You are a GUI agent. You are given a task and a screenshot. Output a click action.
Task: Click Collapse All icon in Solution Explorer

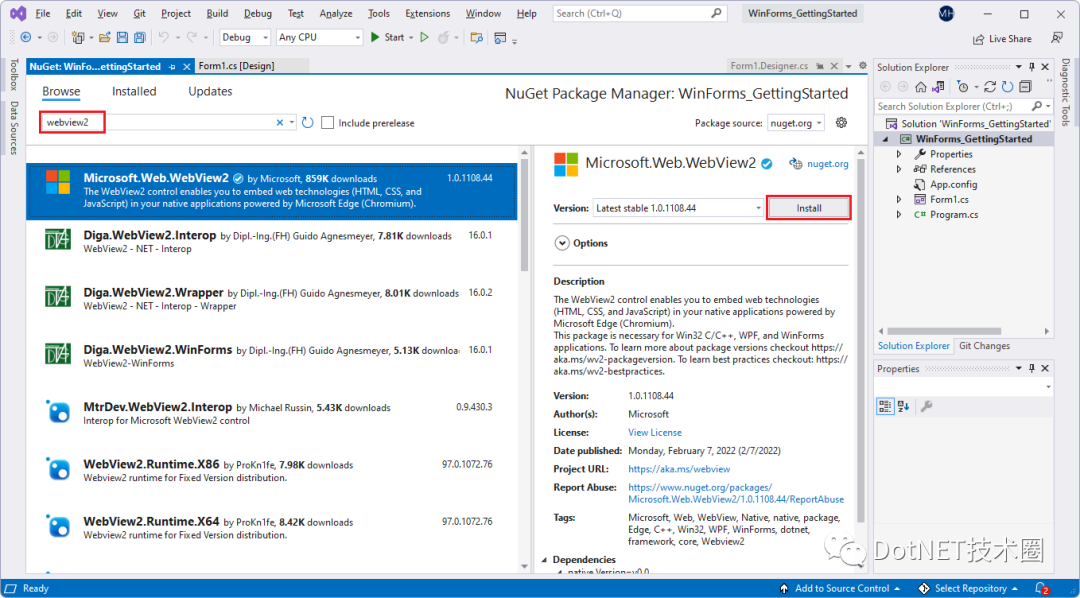pyautogui.click(x=1025, y=87)
